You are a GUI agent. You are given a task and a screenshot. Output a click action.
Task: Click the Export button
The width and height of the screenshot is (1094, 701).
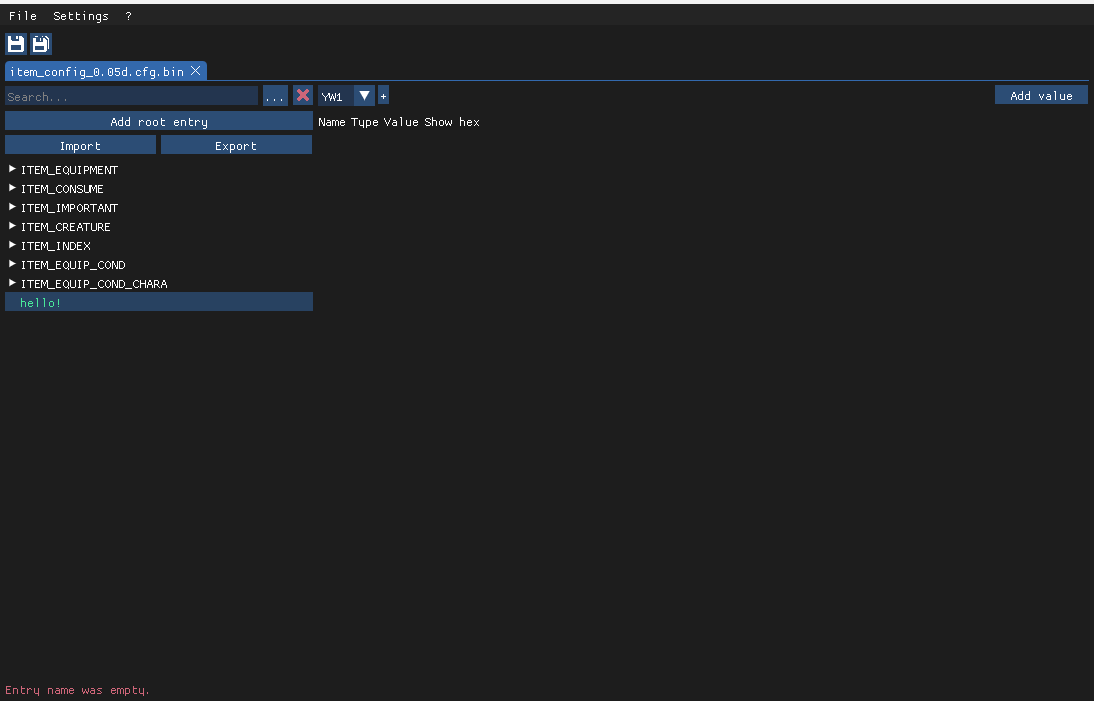(236, 144)
